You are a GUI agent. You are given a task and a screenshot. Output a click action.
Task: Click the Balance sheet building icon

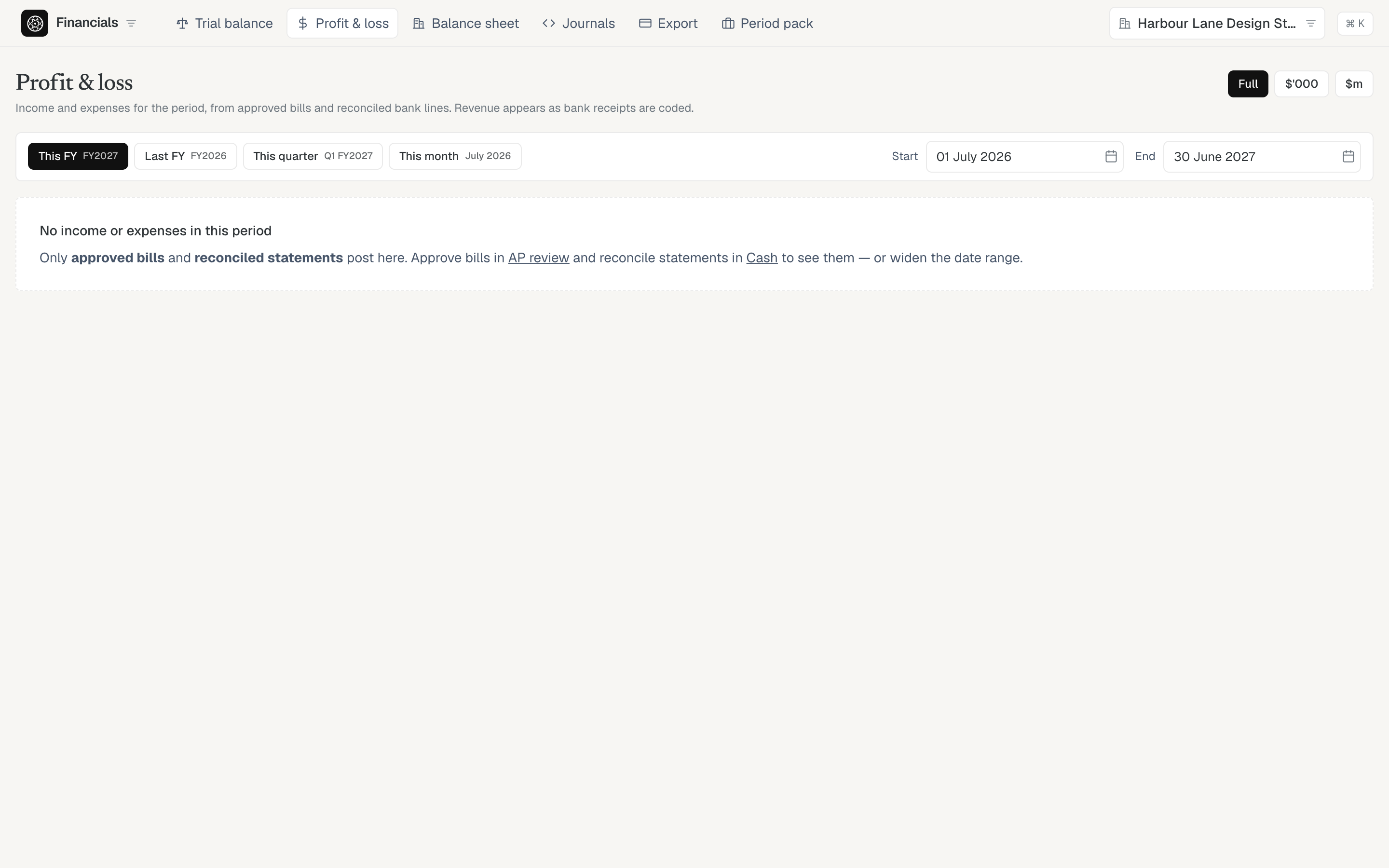pos(419,24)
